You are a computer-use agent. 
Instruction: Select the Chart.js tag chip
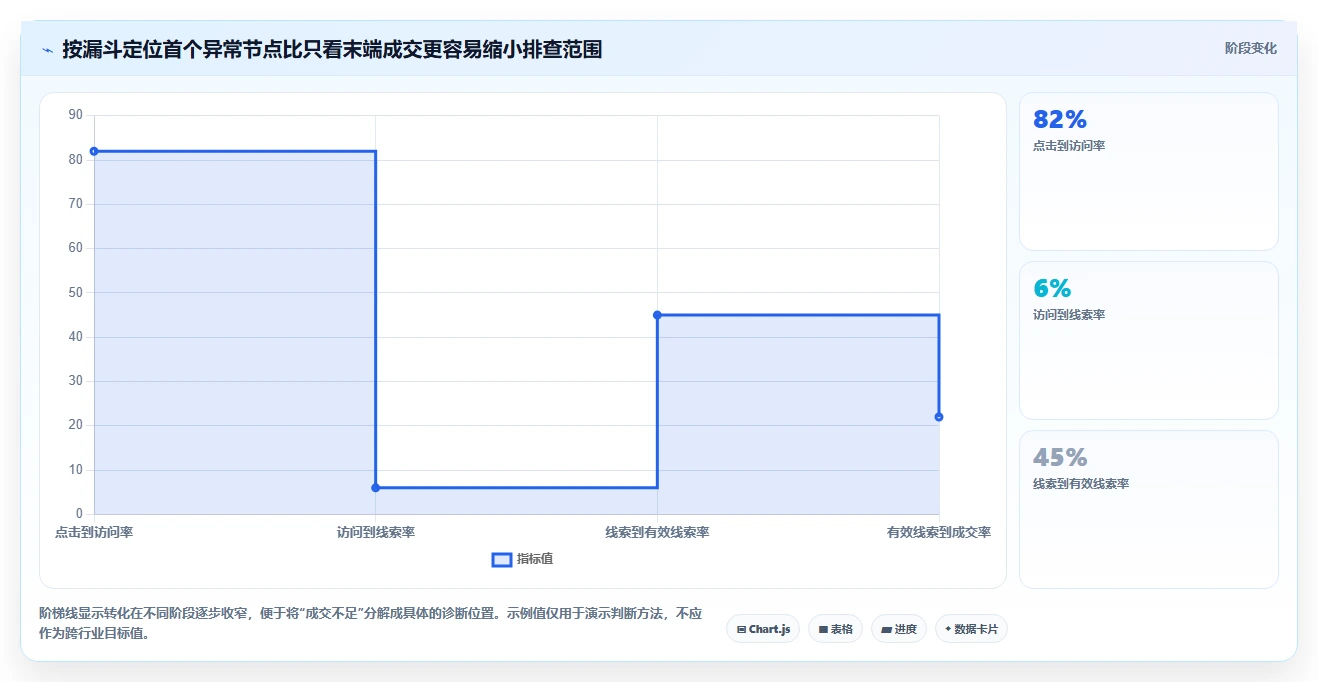763,629
